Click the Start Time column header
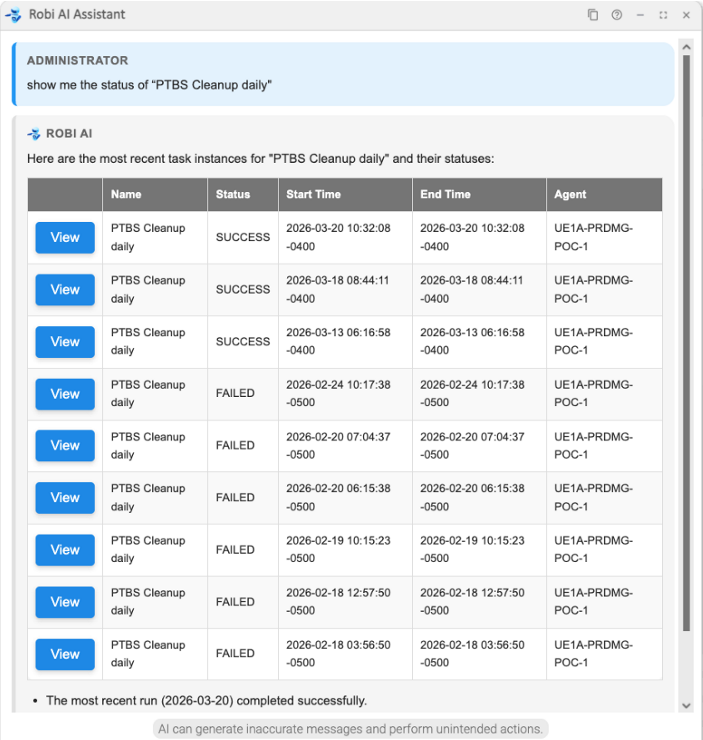703x740 pixels. coord(313,194)
